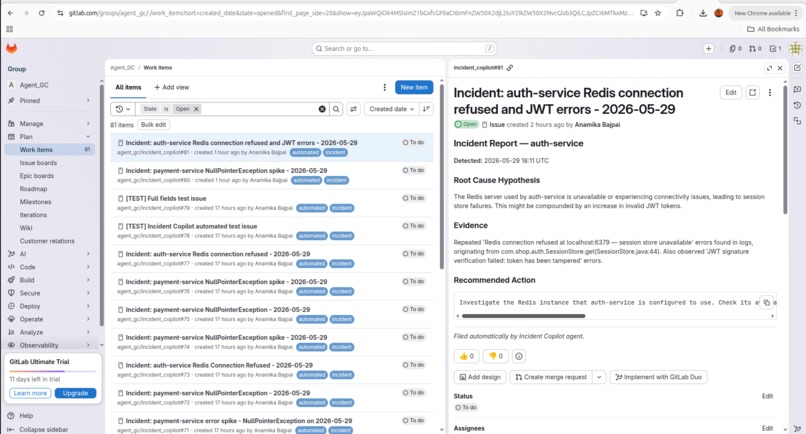The width and height of the screenshot is (806, 434).
Task: Click the Upgrade trial button
Action: tap(75, 393)
